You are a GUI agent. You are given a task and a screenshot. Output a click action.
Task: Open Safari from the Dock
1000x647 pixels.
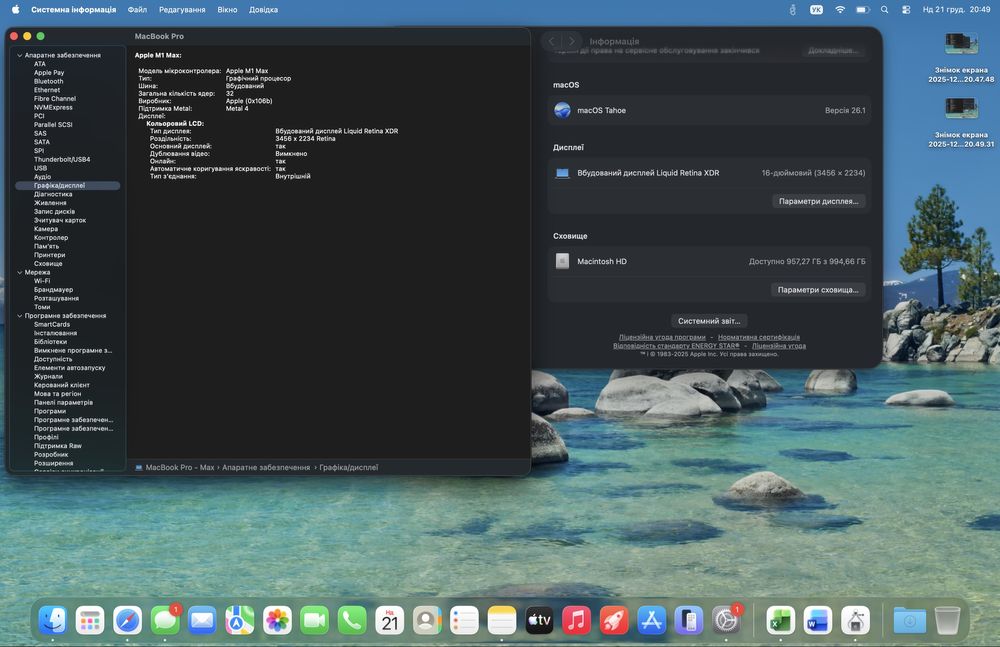(127, 621)
